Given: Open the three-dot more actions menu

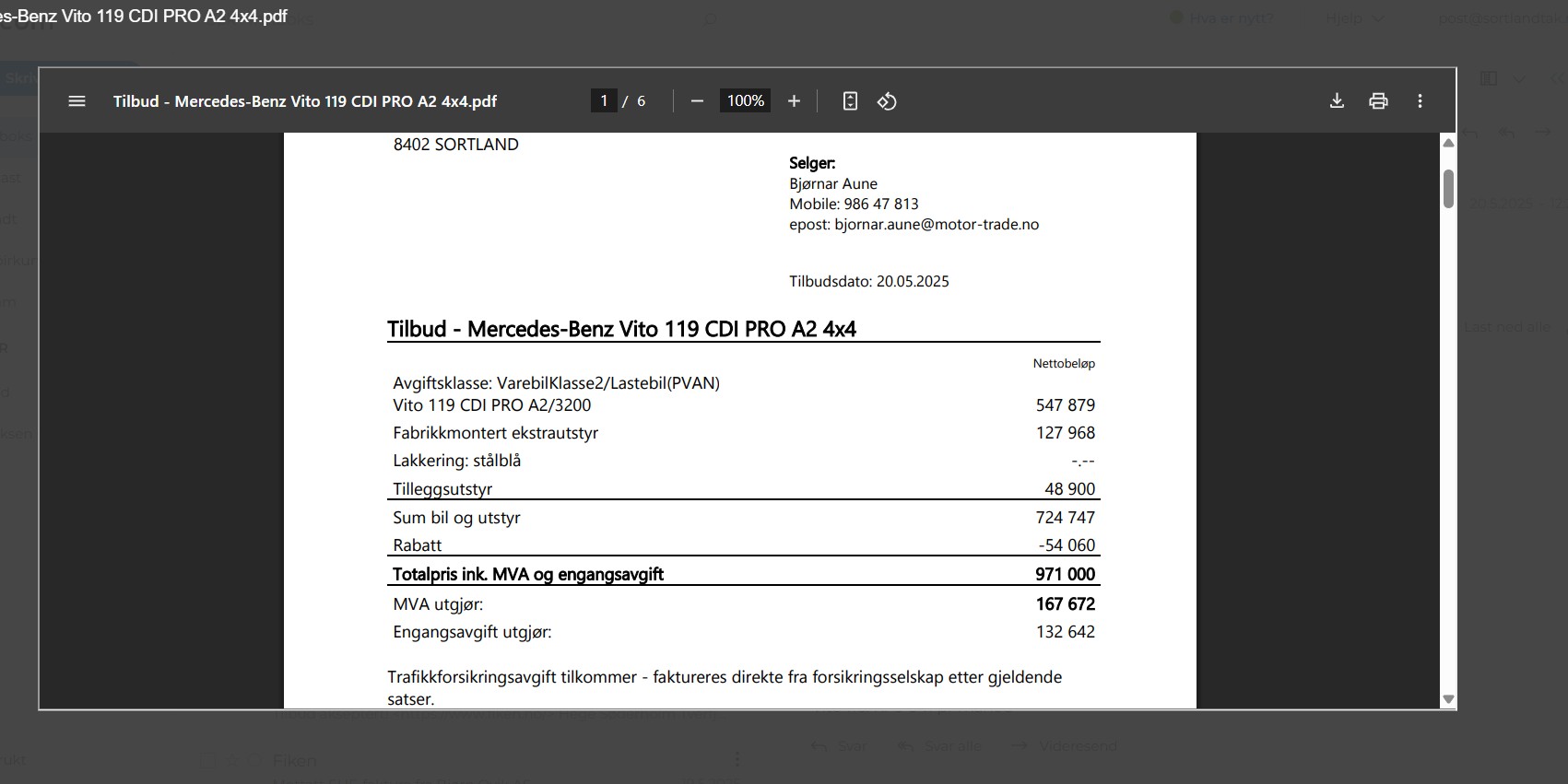Looking at the screenshot, I should pyautogui.click(x=1420, y=101).
